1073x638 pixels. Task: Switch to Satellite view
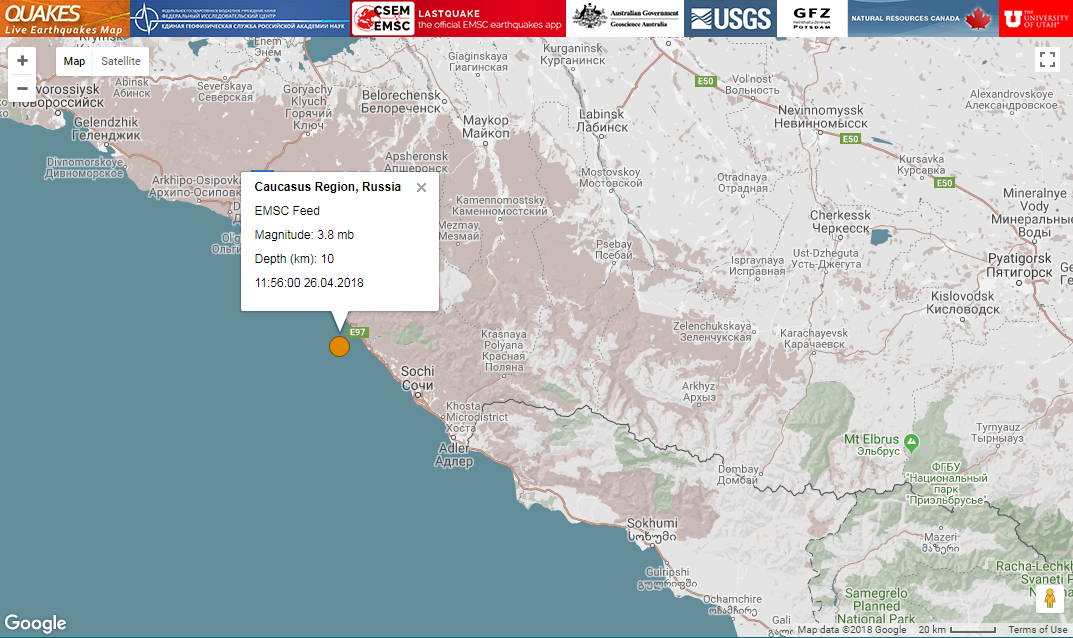(x=121, y=61)
